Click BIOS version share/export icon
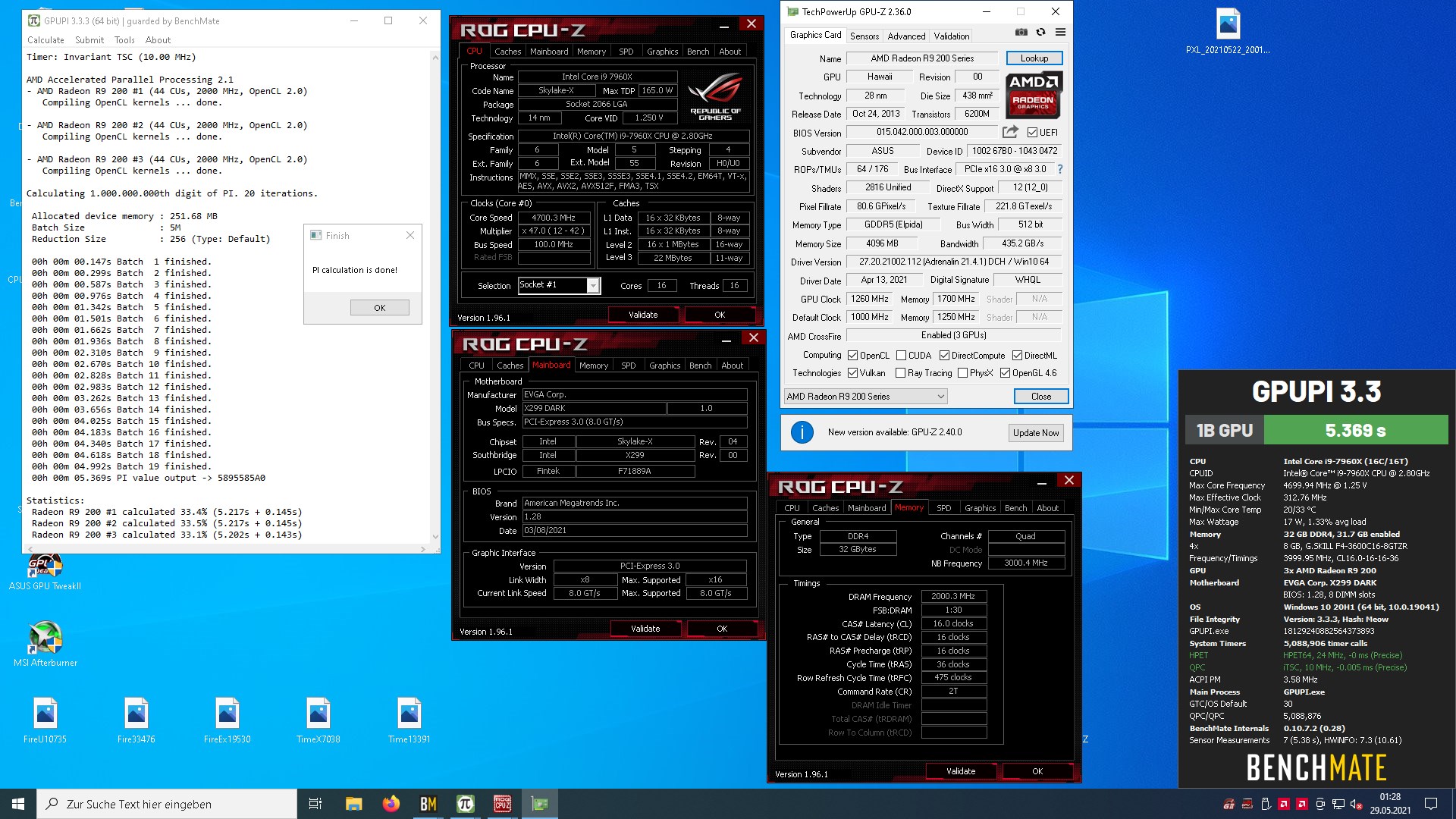The image size is (1456, 819). [x=1010, y=132]
